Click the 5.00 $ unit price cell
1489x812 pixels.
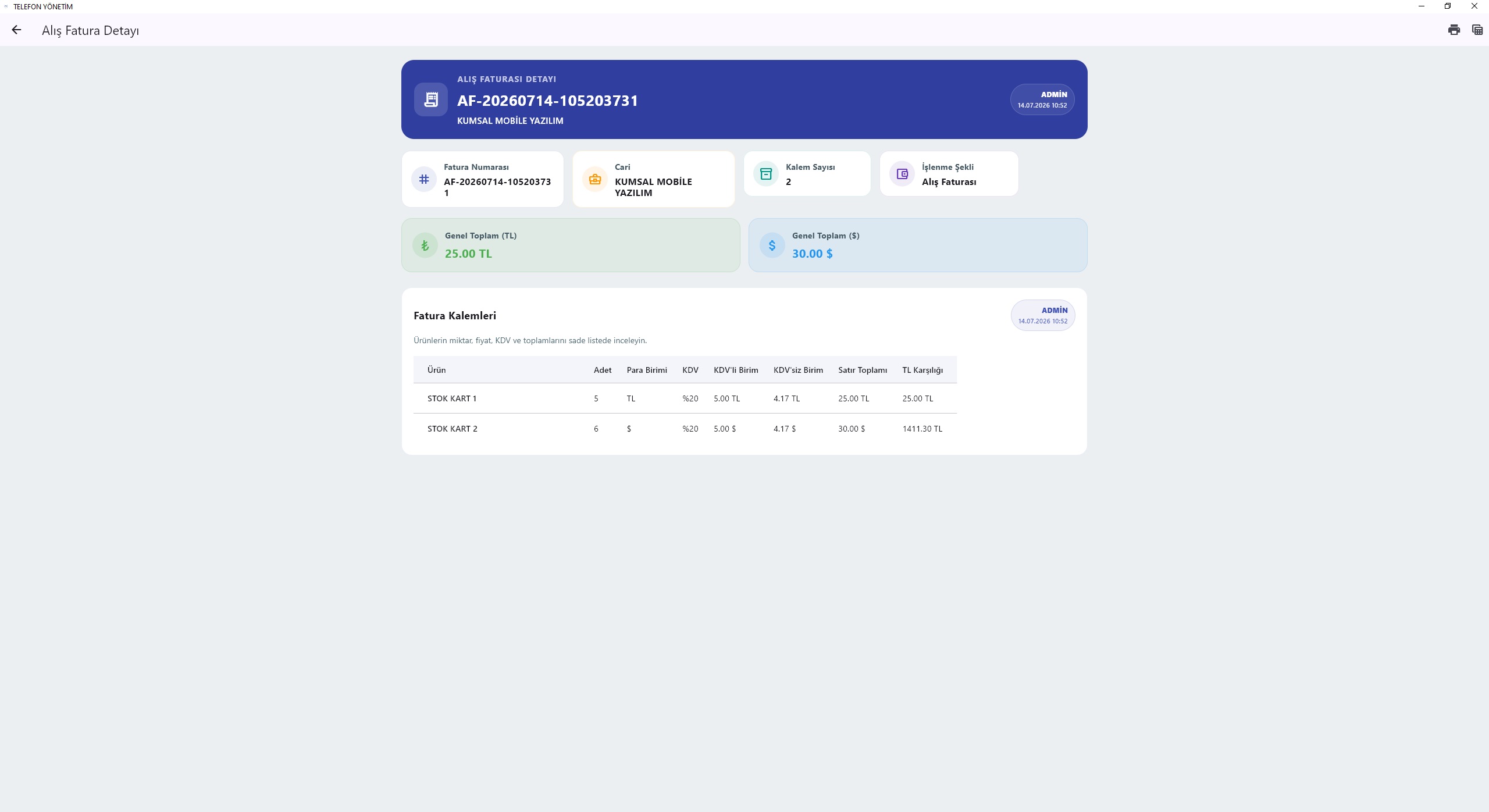[x=725, y=429]
